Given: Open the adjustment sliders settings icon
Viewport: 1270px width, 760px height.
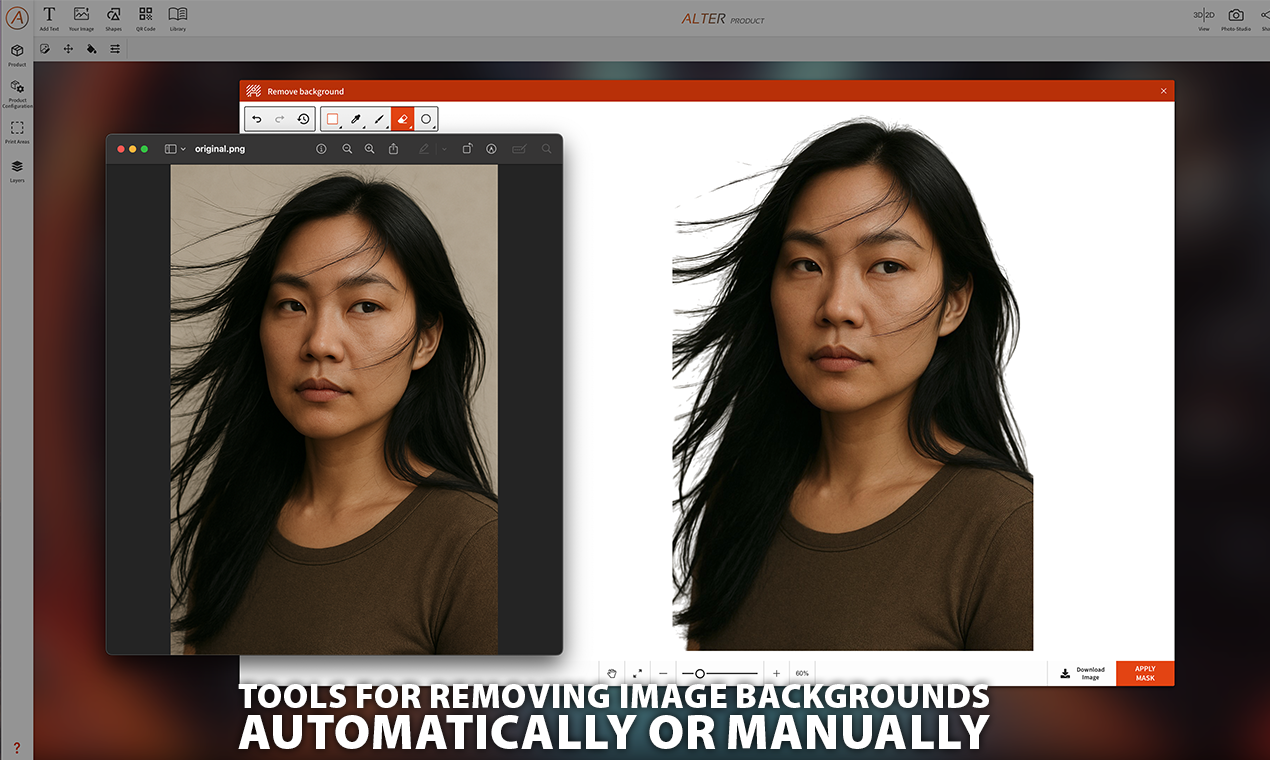Looking at the screenshot, I should point(115,48).
